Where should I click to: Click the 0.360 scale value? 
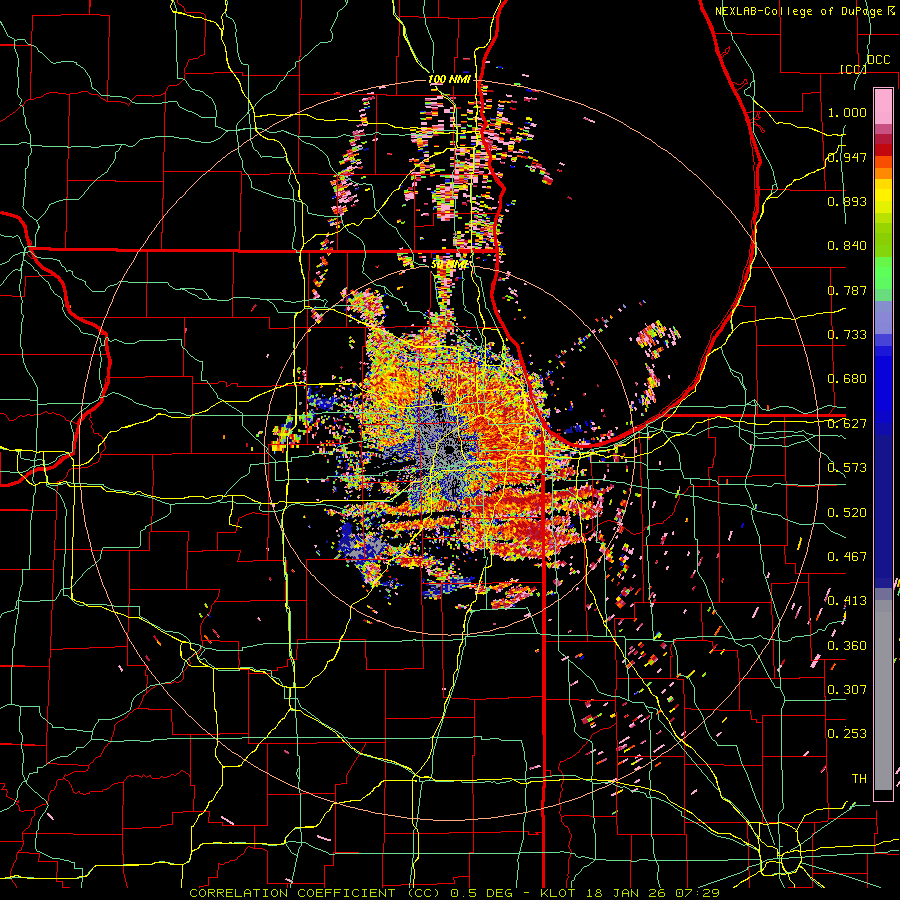pyautogui.click(x=847, y=646)
